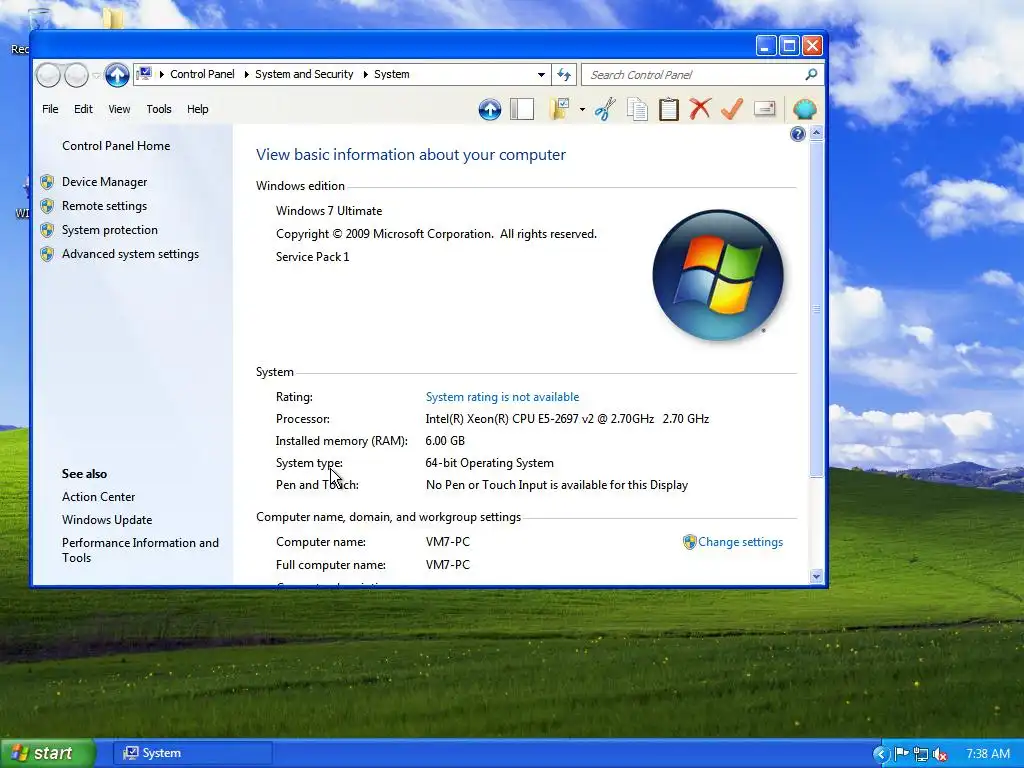Open the recent pages dropdown arrow
Viewport: 1024px width, 768px height.
[96, 76]
